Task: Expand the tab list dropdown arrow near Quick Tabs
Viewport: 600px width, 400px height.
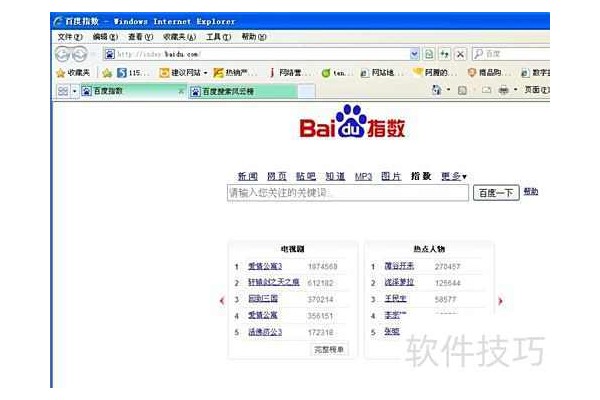Action: click(x=75, y=91)
